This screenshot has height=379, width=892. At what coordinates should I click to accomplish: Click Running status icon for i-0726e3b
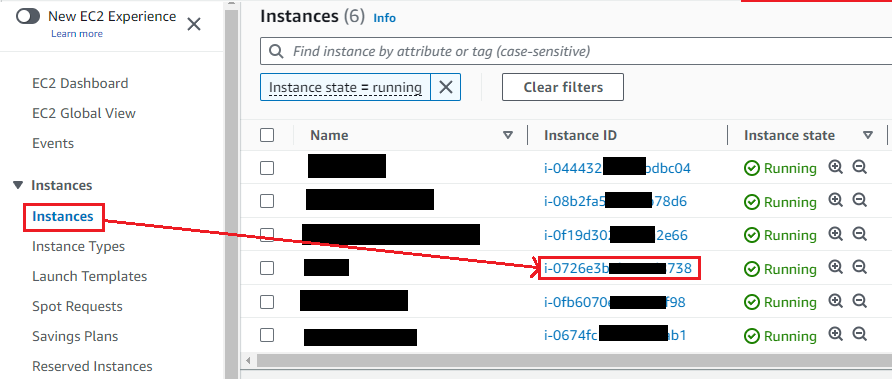tap(752, 269)
